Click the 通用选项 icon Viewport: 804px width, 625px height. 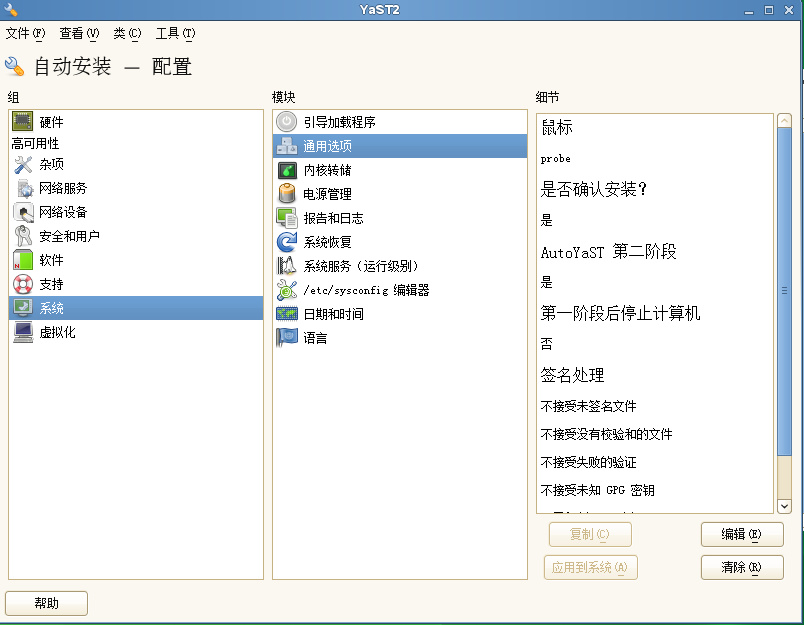[287, 146]
